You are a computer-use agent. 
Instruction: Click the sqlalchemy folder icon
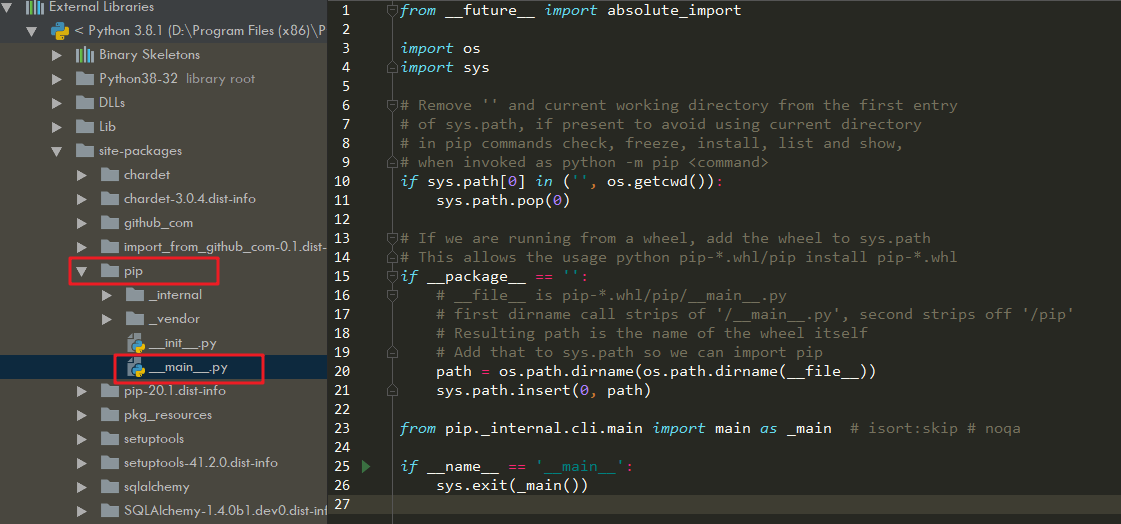(110, 487)
